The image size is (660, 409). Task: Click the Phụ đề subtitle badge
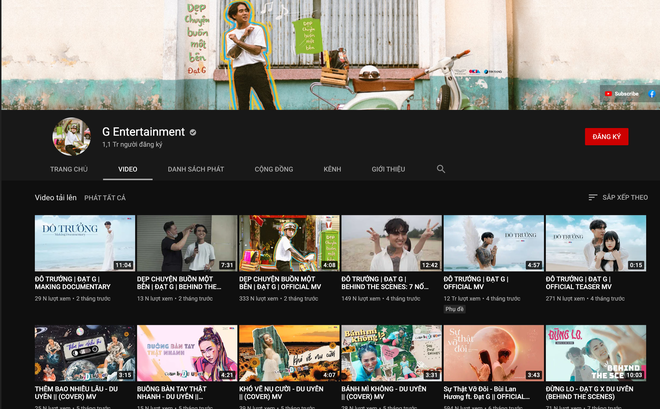click(x=455, y=309)
